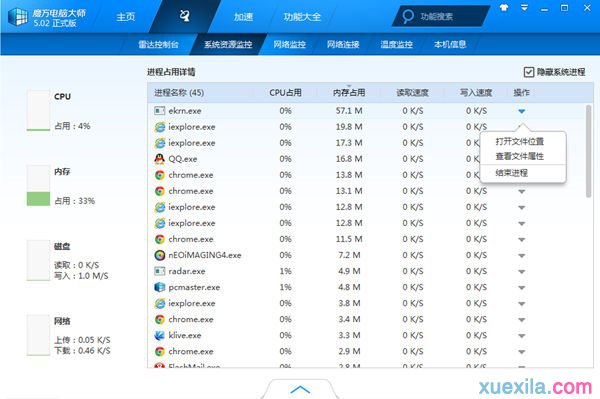600x399 pixels.
Task: Click the radar.exe process icon
Action: coord(159,271)
